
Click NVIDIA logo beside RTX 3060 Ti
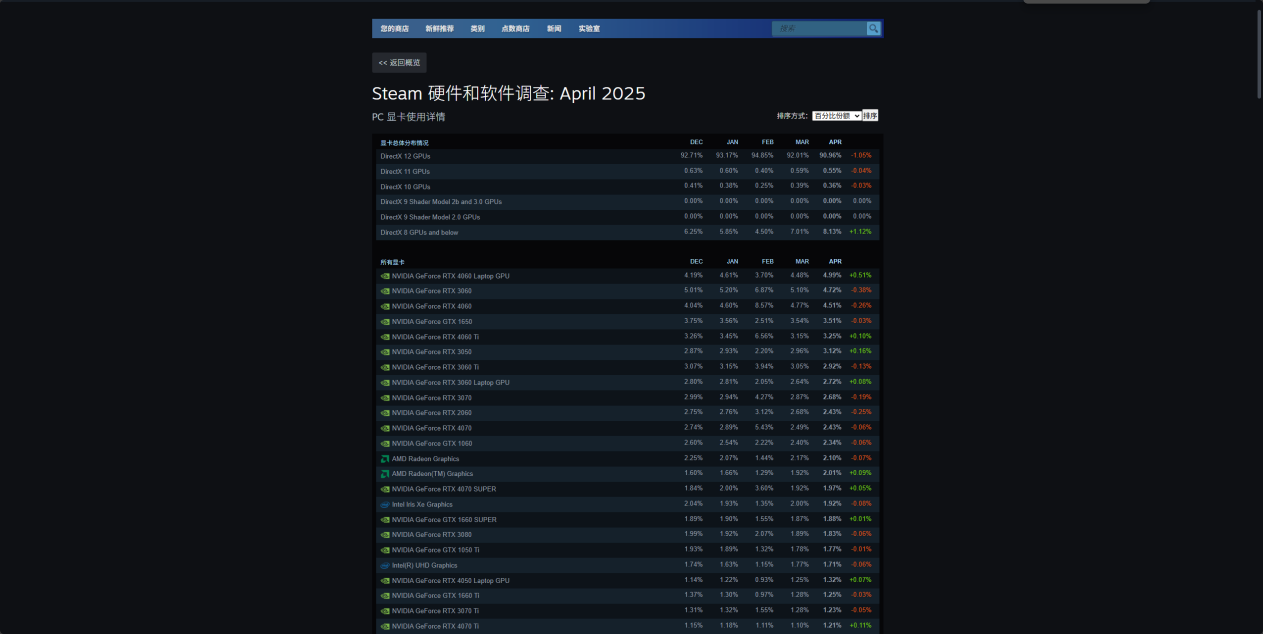385,367
